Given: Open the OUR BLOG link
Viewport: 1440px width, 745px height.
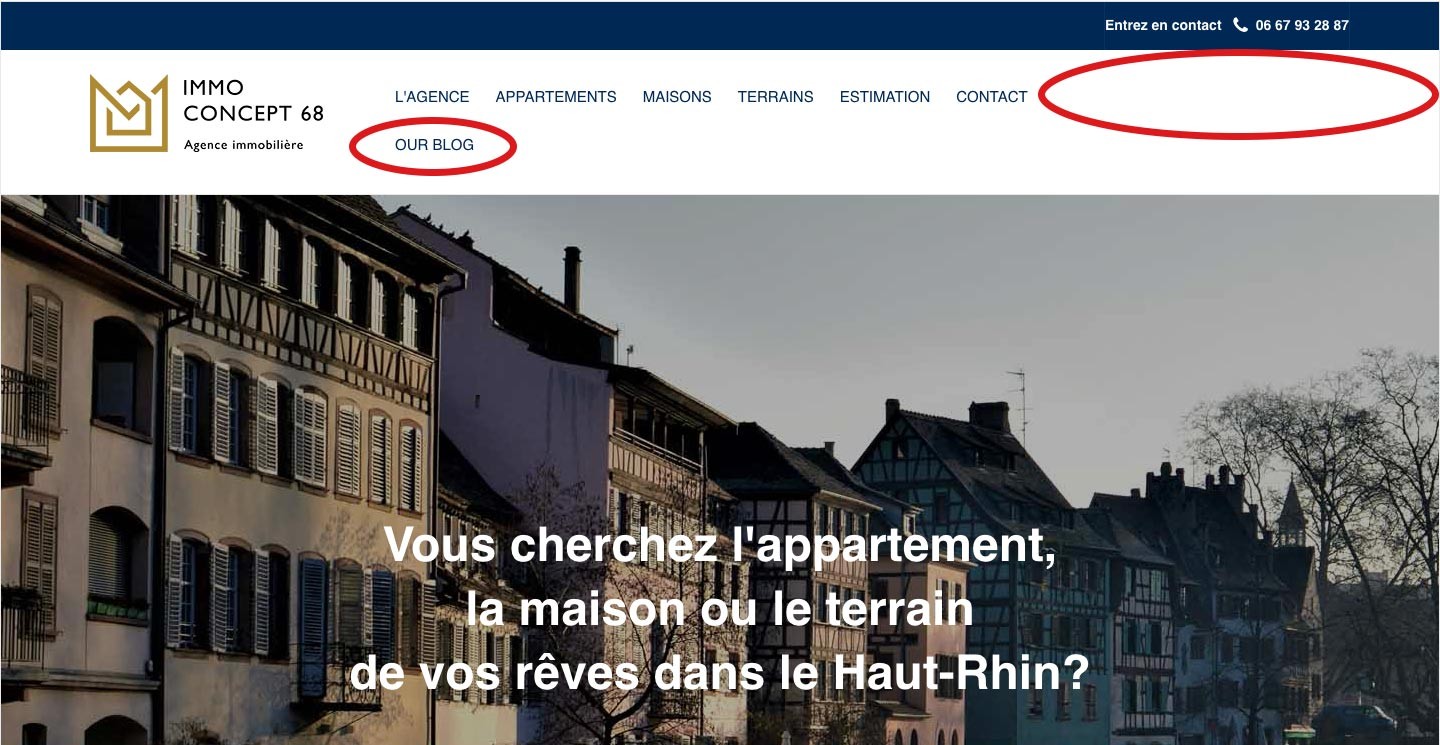Looking at the screenshot, I should [434, 145].
